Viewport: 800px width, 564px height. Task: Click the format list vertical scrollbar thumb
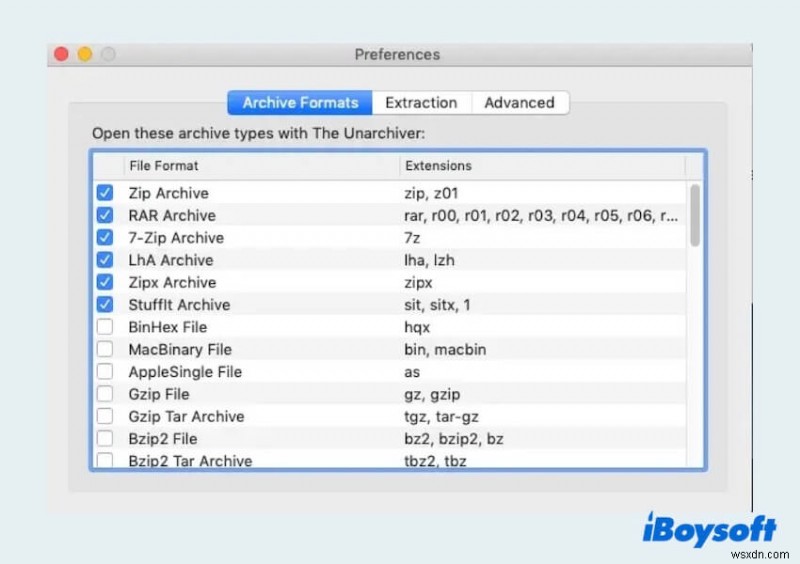(695, 216)
